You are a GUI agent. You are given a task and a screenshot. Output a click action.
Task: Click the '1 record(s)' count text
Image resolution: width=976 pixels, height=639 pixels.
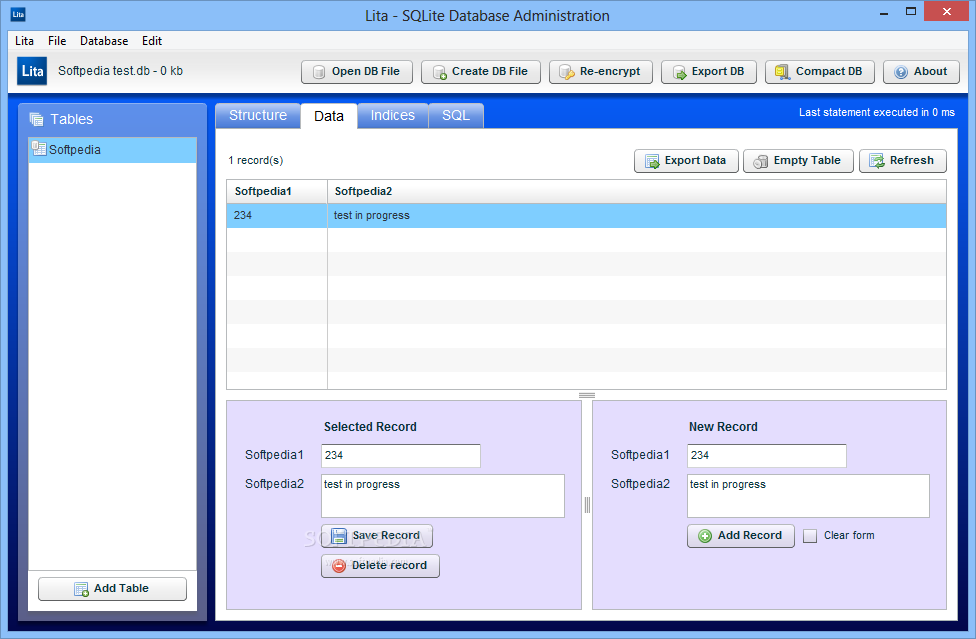[256, 161]
